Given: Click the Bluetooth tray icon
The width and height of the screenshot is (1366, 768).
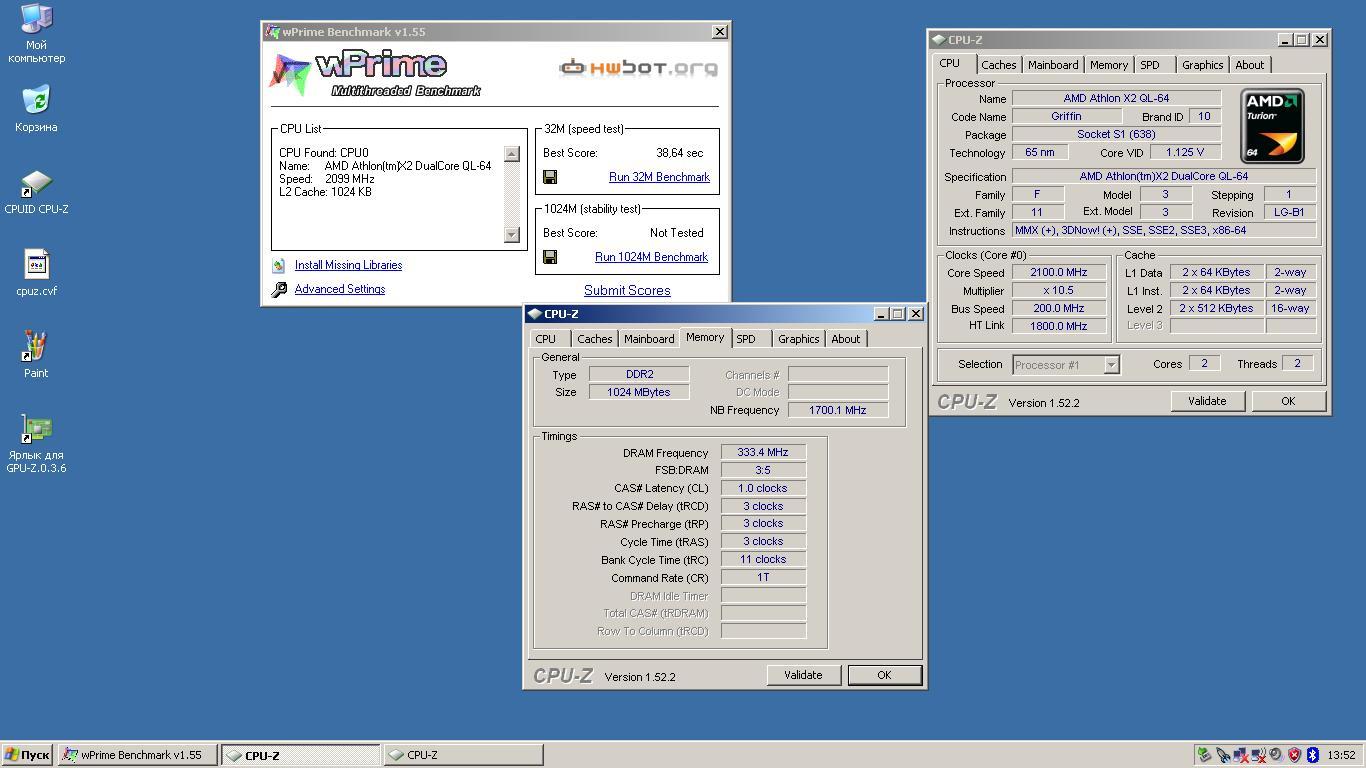Looking at the screenshot, I should [1313, 755].
